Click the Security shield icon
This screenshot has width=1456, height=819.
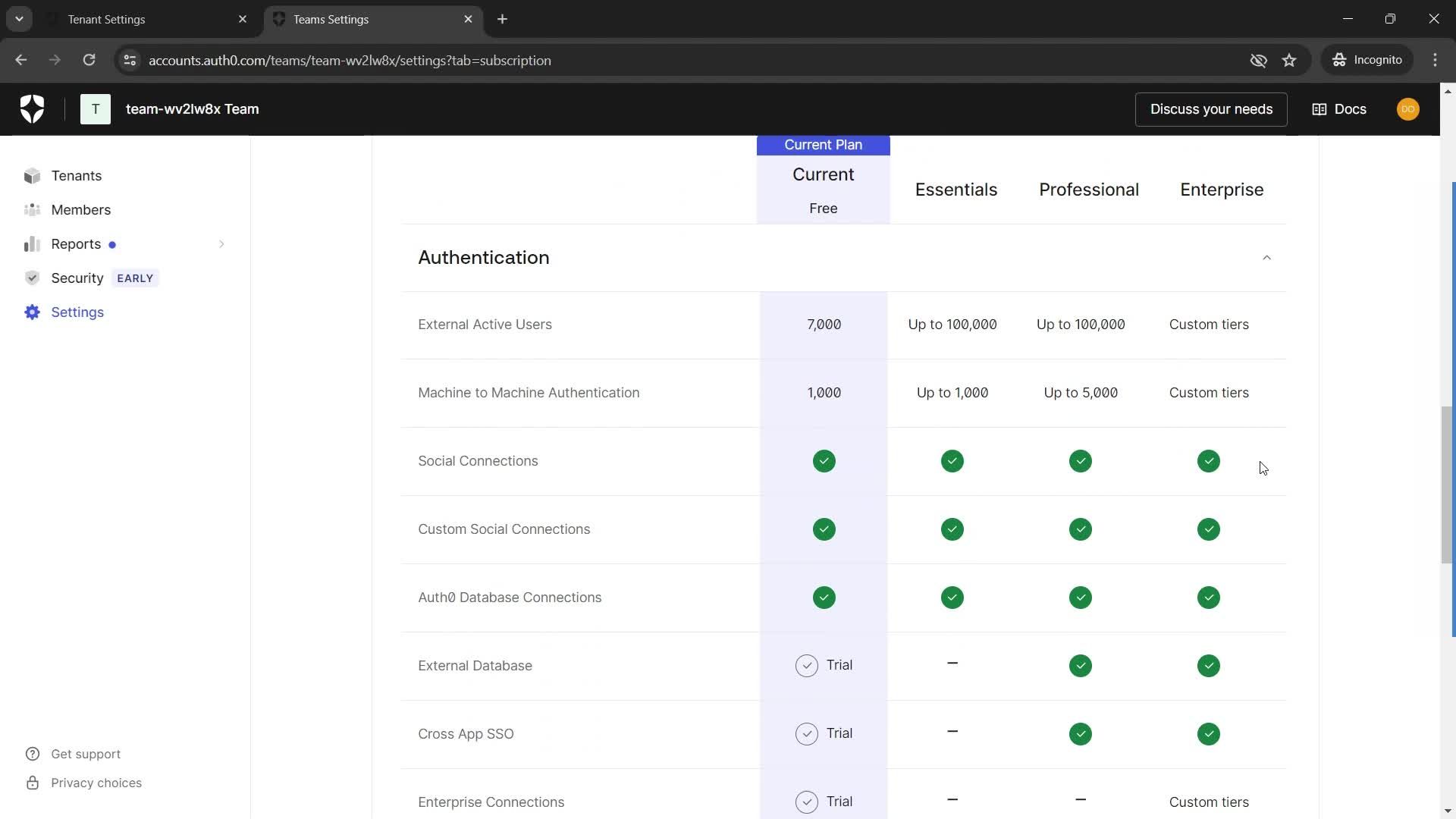tap(32, 278)
